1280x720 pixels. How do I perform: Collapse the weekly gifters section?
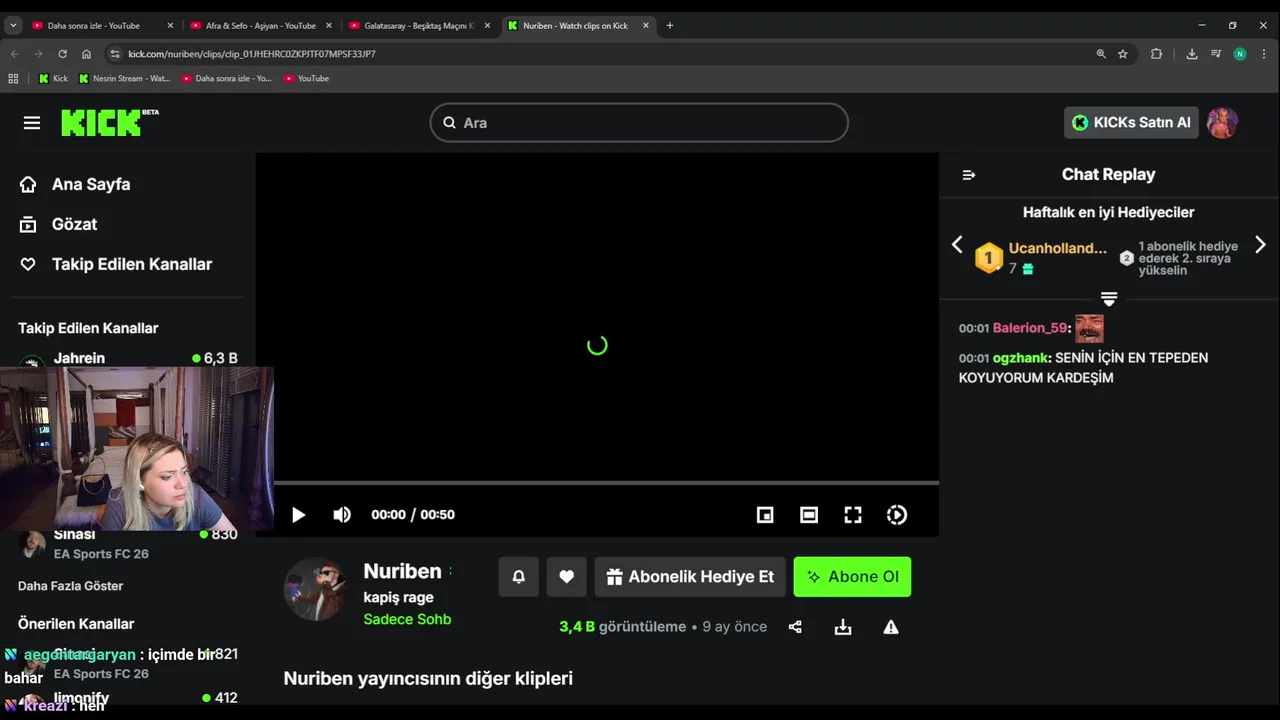click(1109, 299)
